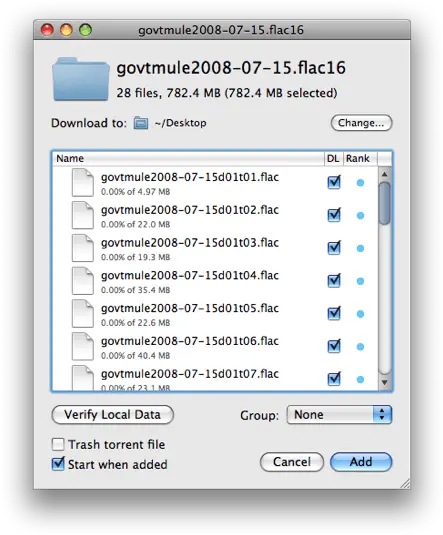Click the rank dot for d01t04.flac
Viewport: 443px width, 535px height.
pyautogui.click(x=360, y=281)
